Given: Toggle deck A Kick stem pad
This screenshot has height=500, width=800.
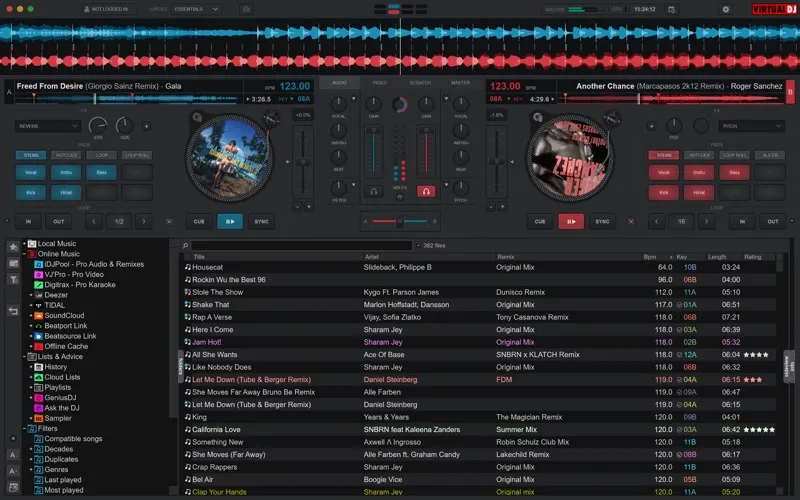Looking at the screenshot, I should [31, 192].
